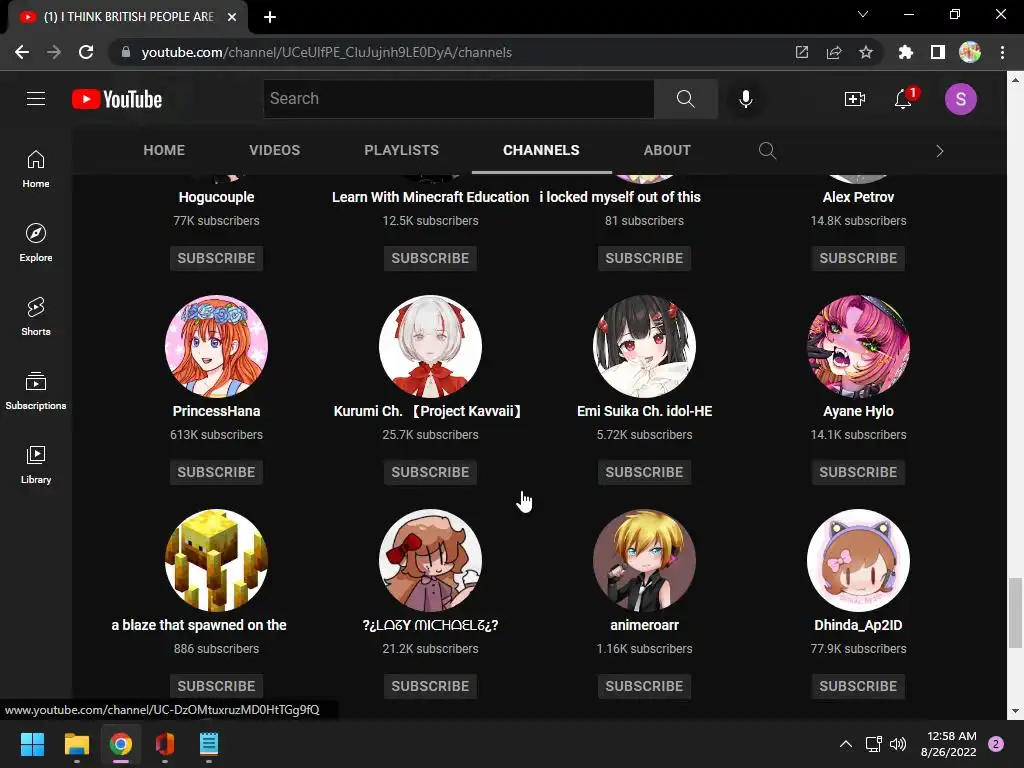The width and height of the screenshot is (1024, 768).
Task: Open Explore in sidebar
Action: click(x=36, y=242)
